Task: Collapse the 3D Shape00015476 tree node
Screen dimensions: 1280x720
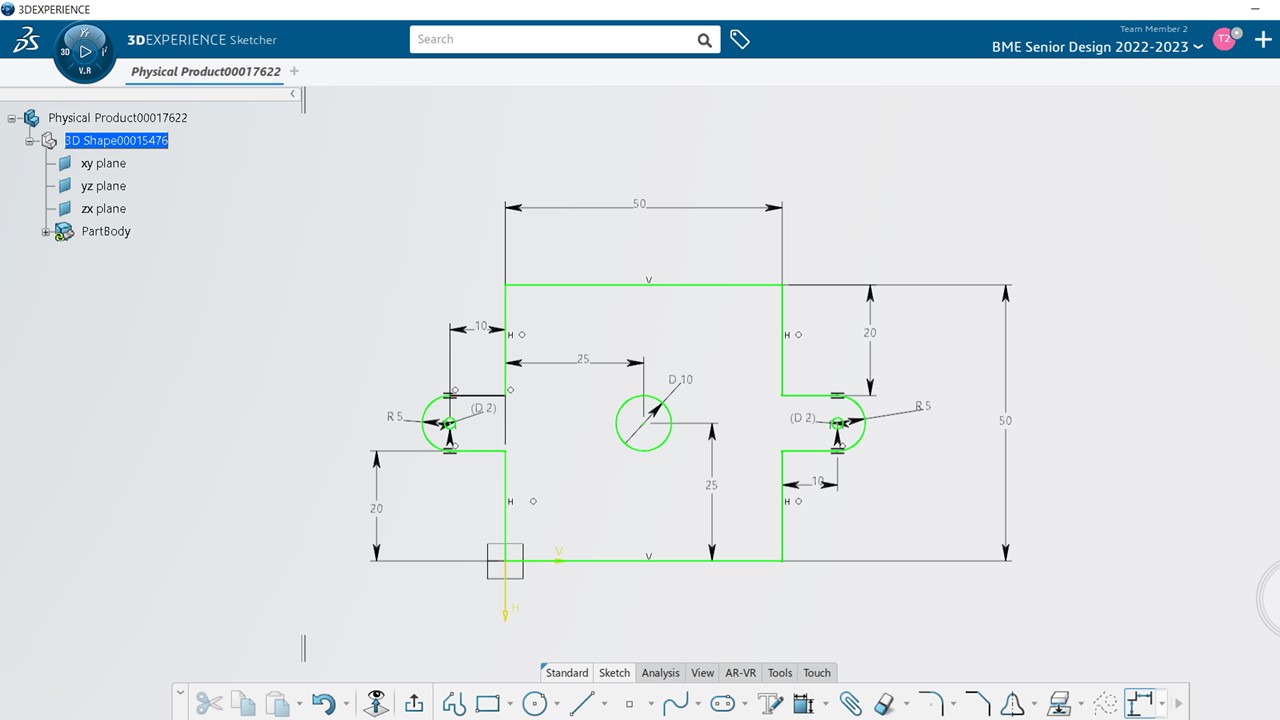Action: [30, 140]
